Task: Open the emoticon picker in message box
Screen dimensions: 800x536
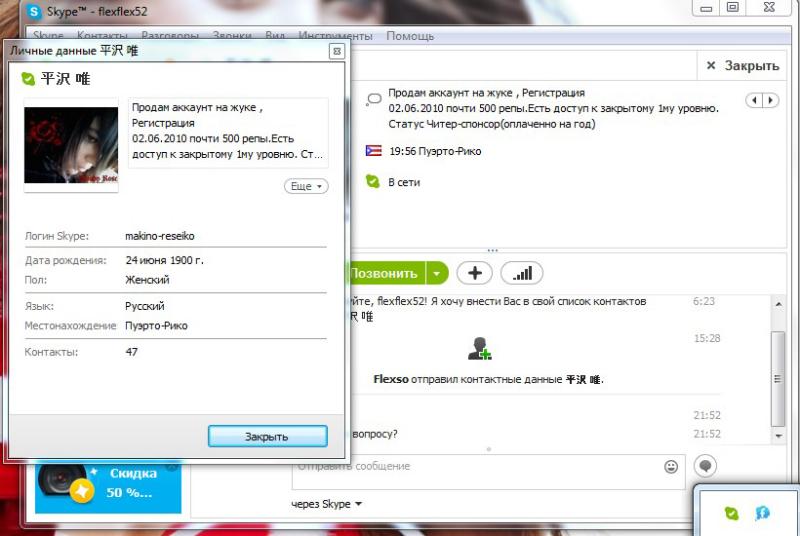Action: point(671,467)
